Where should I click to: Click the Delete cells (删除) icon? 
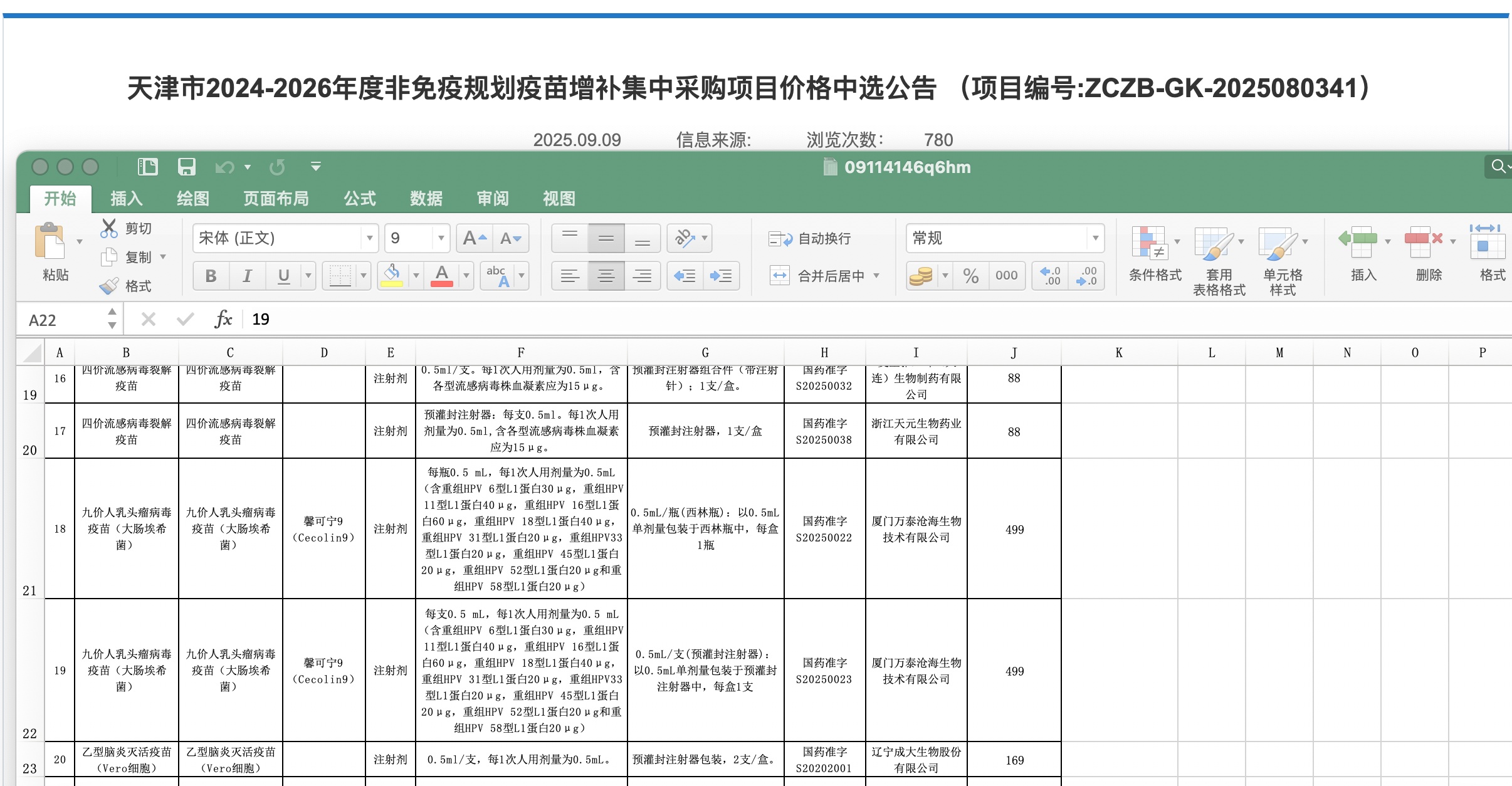click(x=1424, y=241)
